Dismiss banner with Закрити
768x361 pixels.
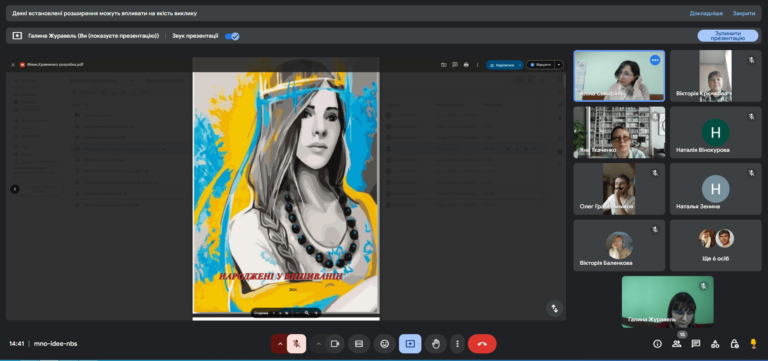pos(744,13)
